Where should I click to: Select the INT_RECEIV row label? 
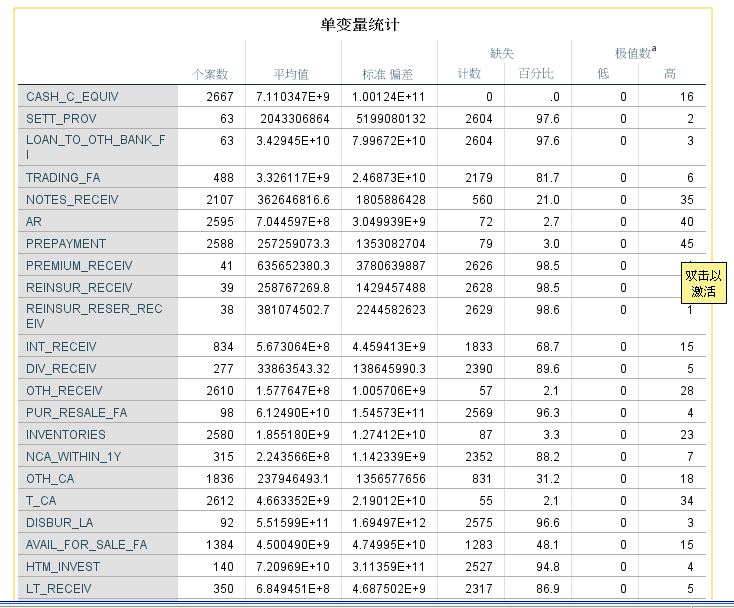[x=61, y=346]
